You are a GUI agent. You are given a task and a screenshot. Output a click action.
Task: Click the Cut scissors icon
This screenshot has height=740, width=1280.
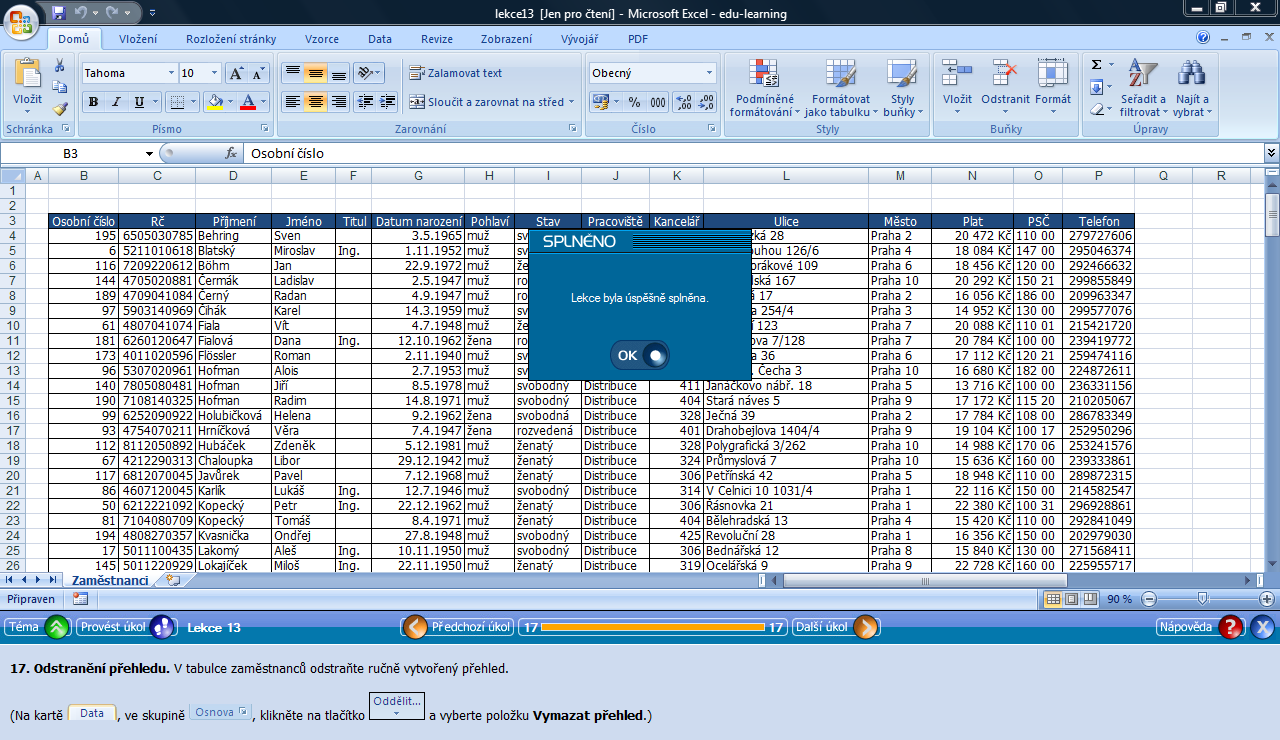(x=60, y=65)
